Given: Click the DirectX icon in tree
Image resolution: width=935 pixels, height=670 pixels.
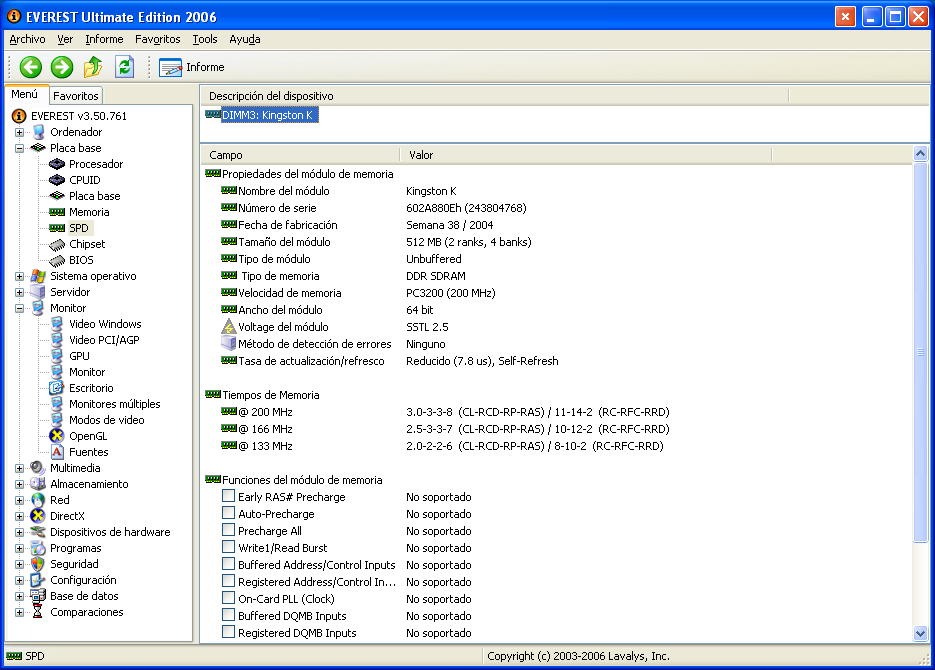Looking at the screenshot, I should tap(38, 516).
